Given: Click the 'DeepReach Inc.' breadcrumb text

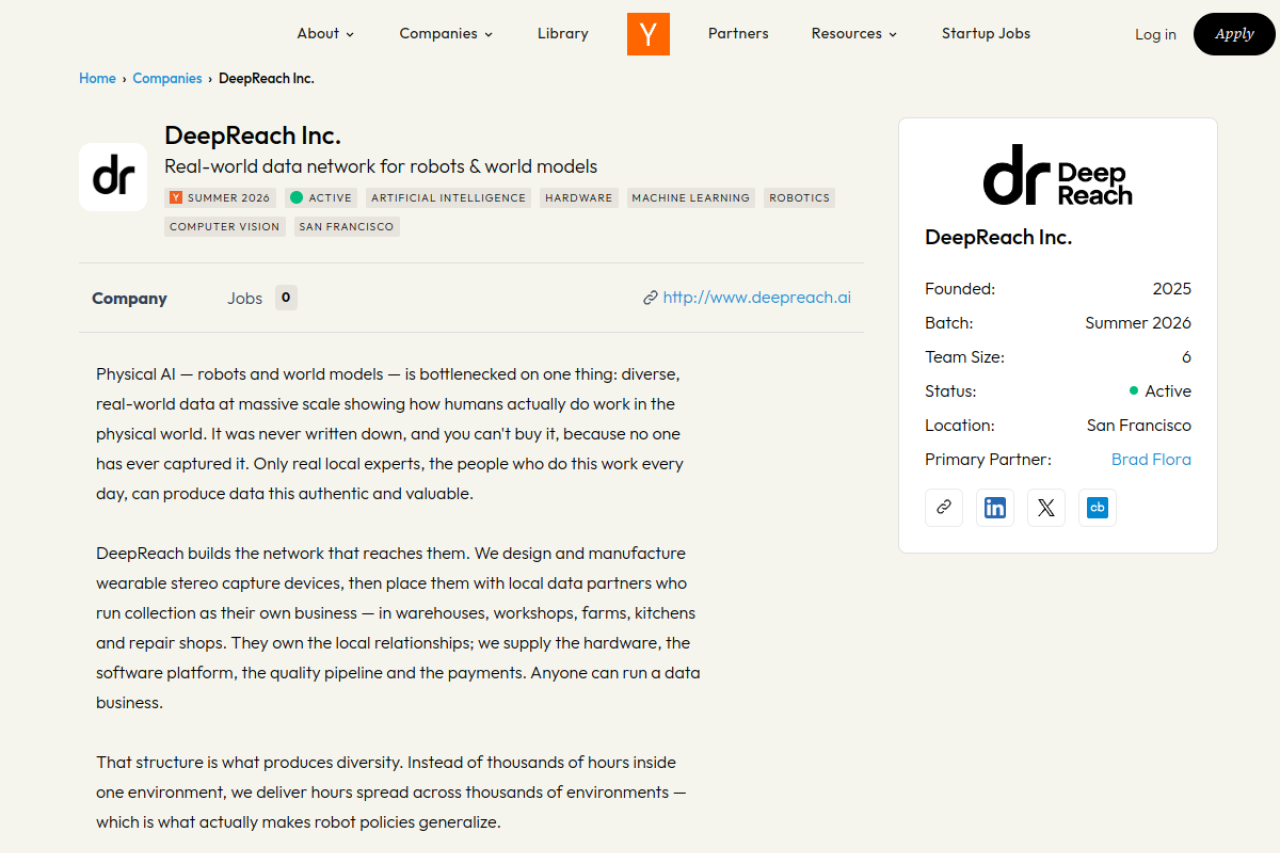Looking at the screenshot, I should click(266, 78).
